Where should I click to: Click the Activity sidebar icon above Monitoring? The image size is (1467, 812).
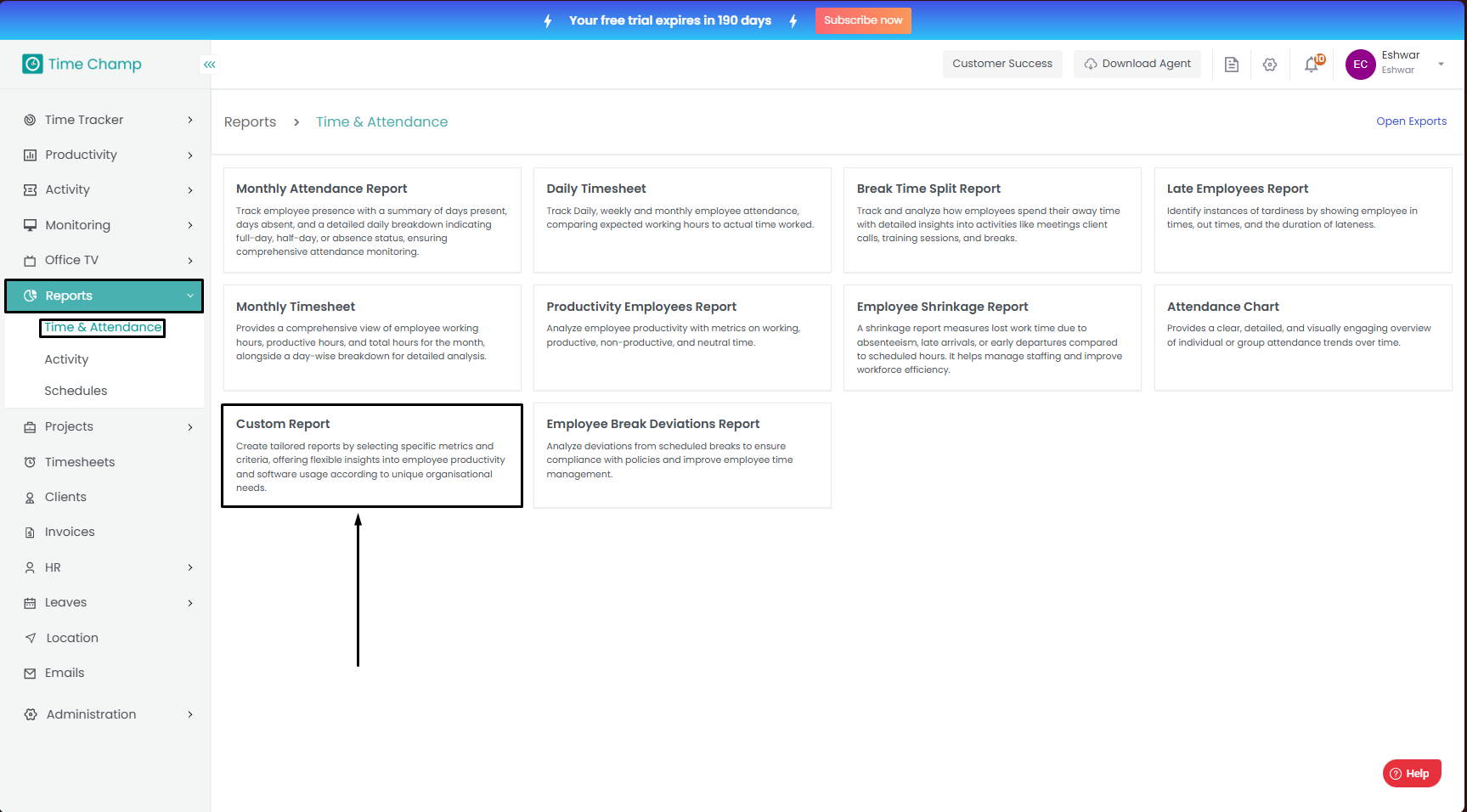(30, 189)
